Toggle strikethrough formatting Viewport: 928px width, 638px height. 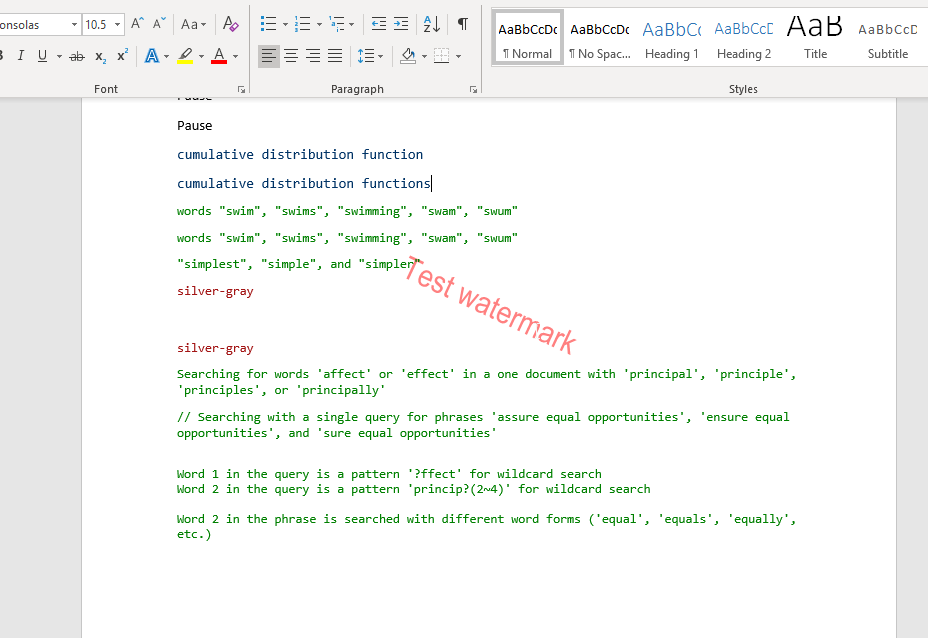pyautogui.click(x=76, y=54)
